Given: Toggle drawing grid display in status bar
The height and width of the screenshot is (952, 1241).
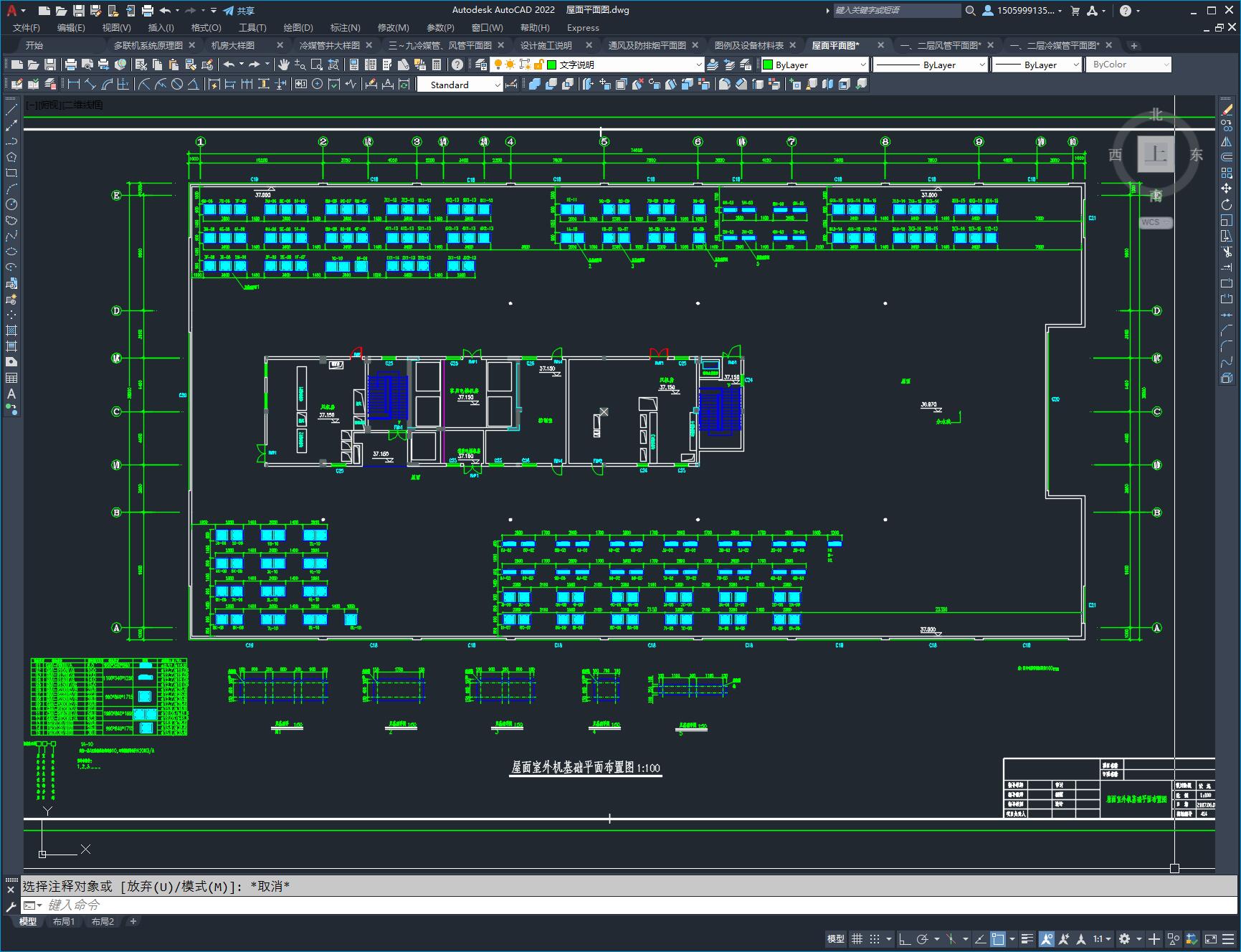Looking at the screenshot, I should (857, 938).
